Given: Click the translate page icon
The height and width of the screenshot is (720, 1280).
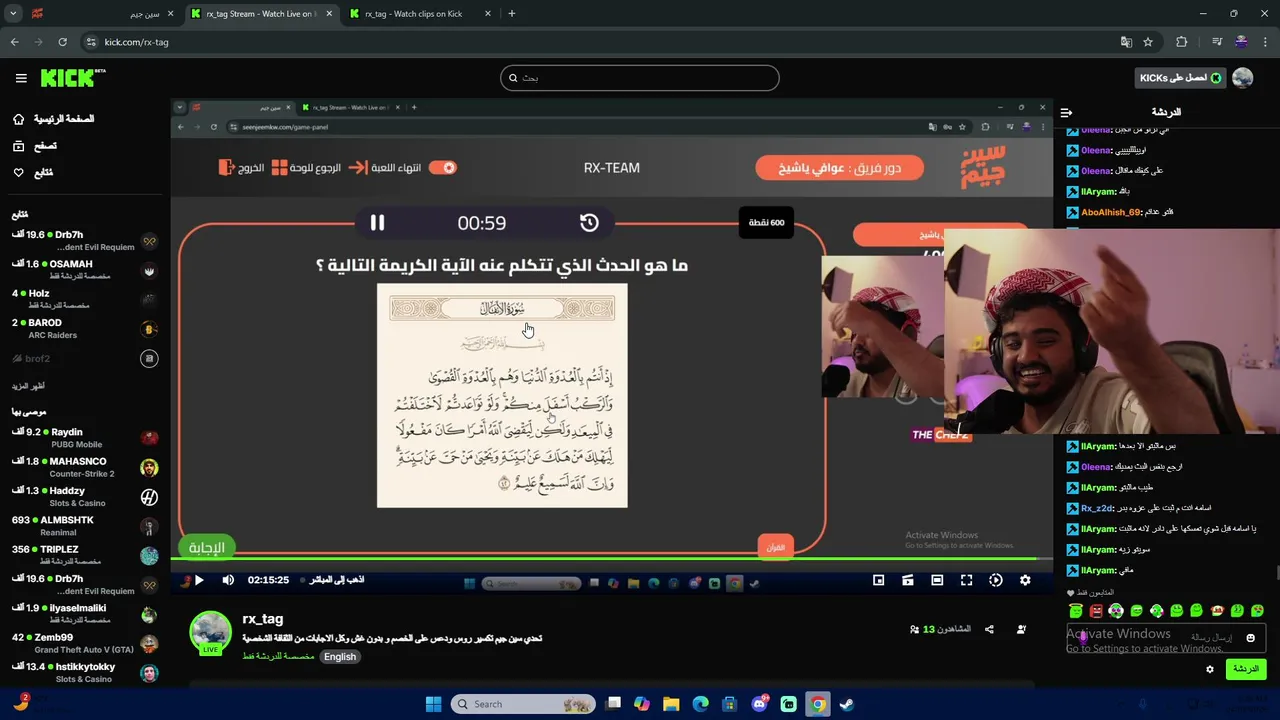Looking at the screenshot, I should click(x=1126, y=42).
